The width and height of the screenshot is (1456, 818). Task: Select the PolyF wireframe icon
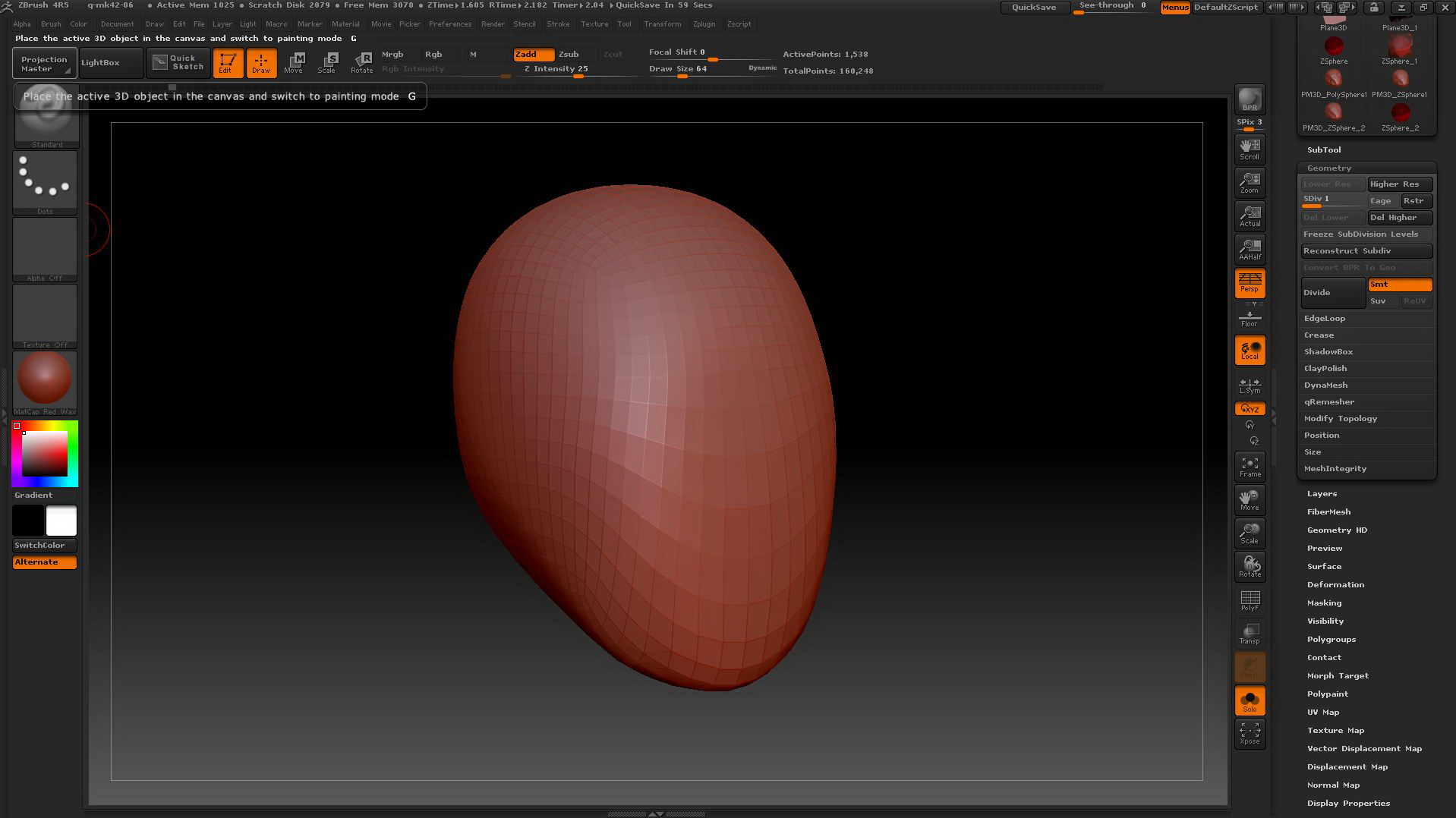pyautogui.click(x=1250, y=600)
